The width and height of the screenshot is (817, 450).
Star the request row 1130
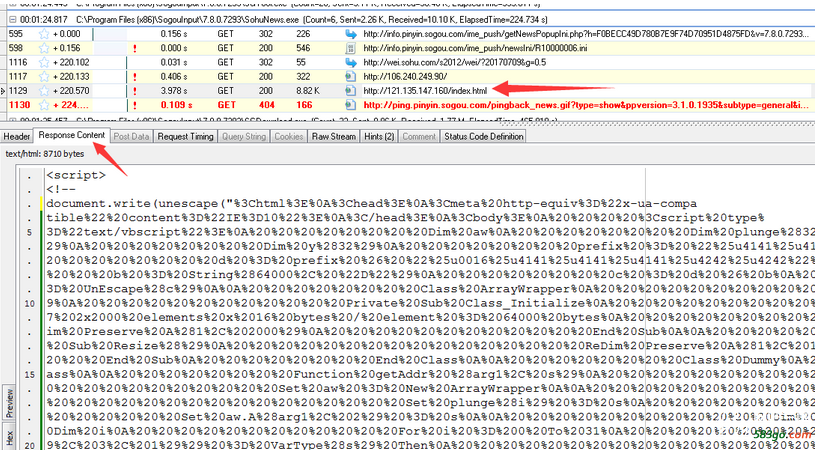[44, 105]
